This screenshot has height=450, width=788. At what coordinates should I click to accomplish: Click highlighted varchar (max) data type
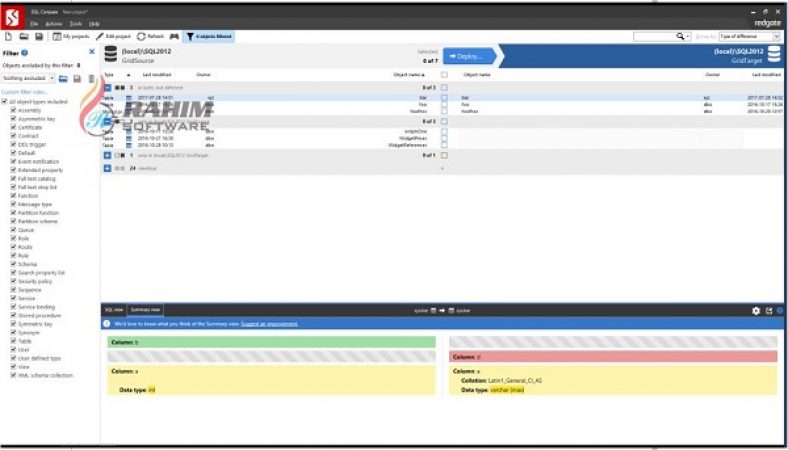pos(507,390)
